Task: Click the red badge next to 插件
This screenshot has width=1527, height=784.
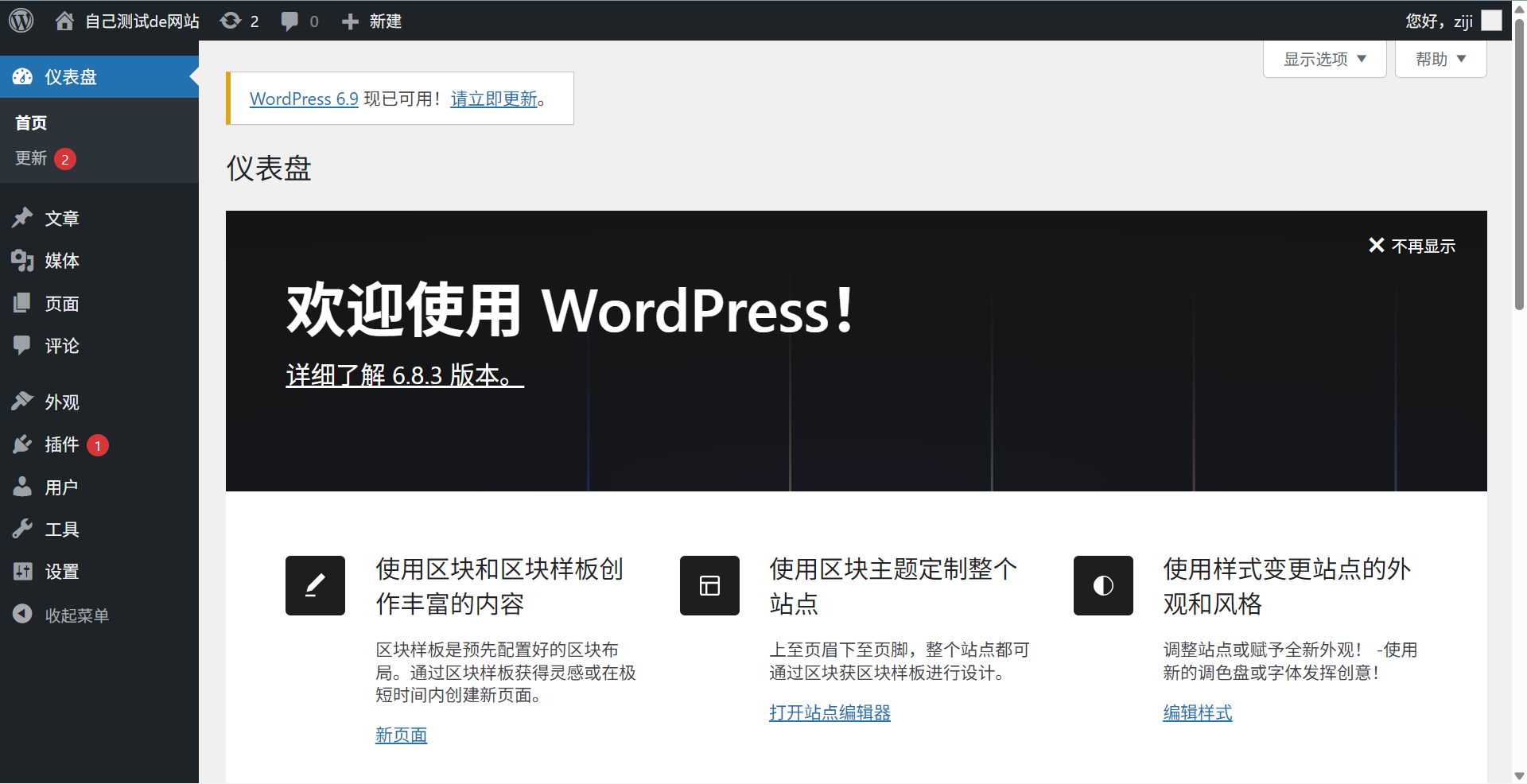Action: click(x=98, y=445)
